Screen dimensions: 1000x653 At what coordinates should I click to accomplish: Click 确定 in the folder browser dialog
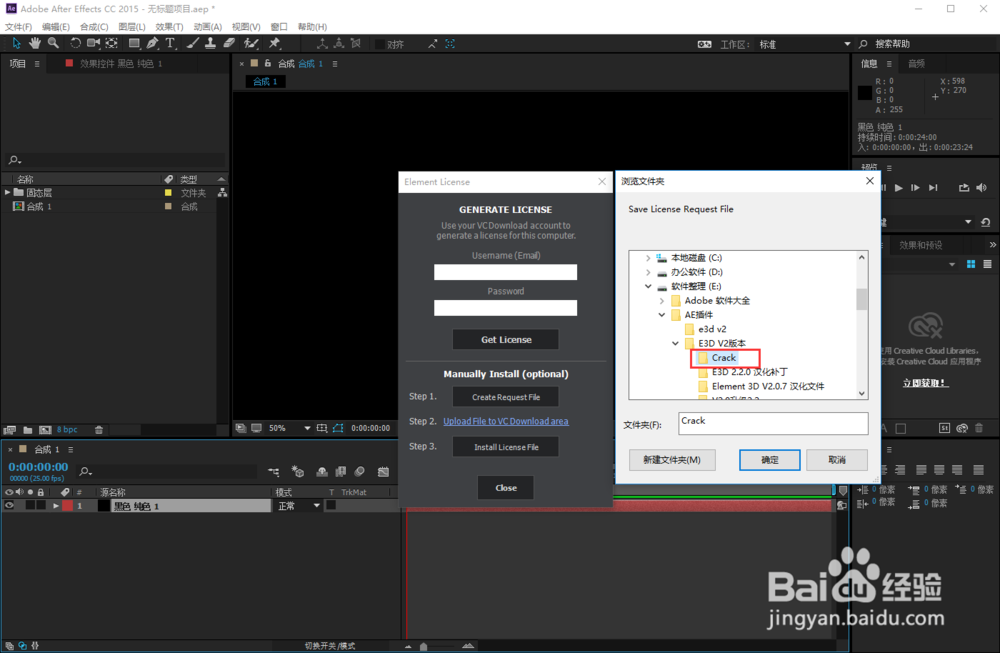click(770, 460)
